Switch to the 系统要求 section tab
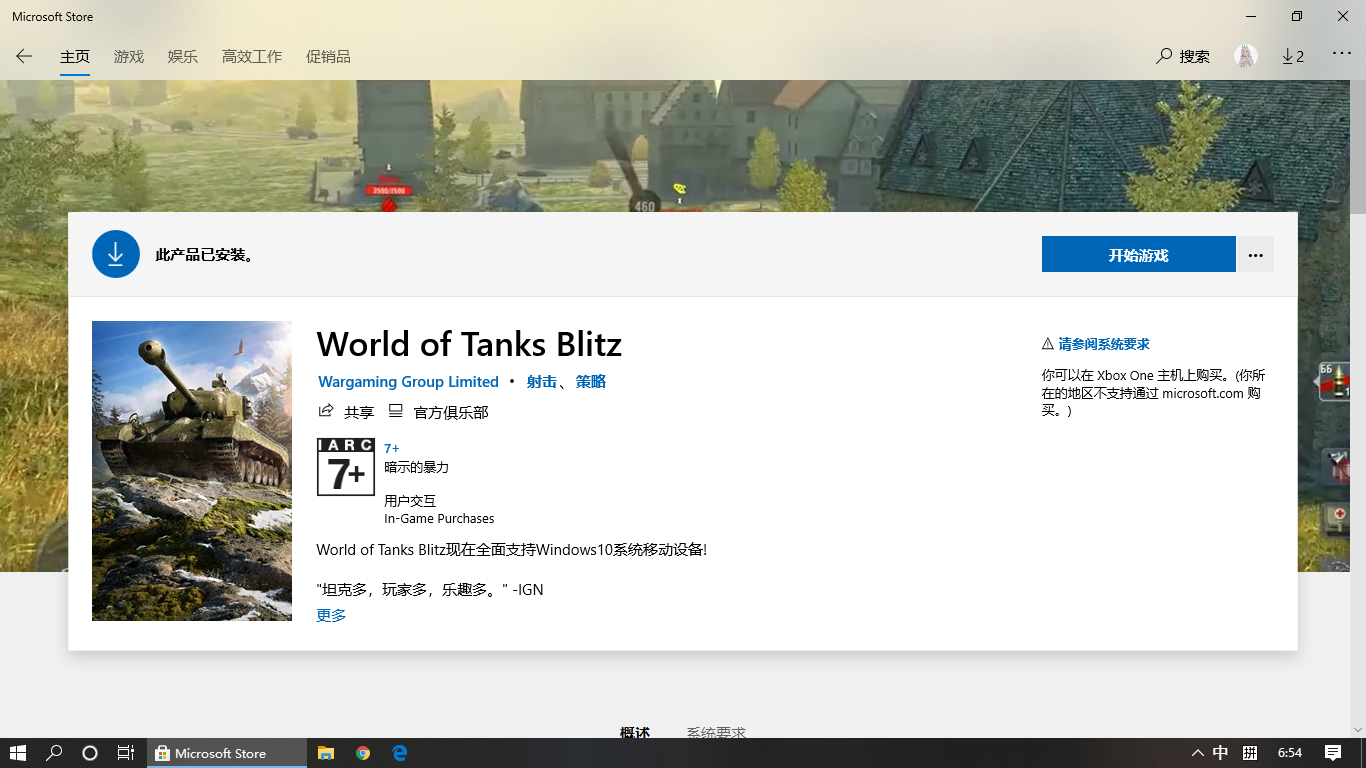 (x=716, y=732)
